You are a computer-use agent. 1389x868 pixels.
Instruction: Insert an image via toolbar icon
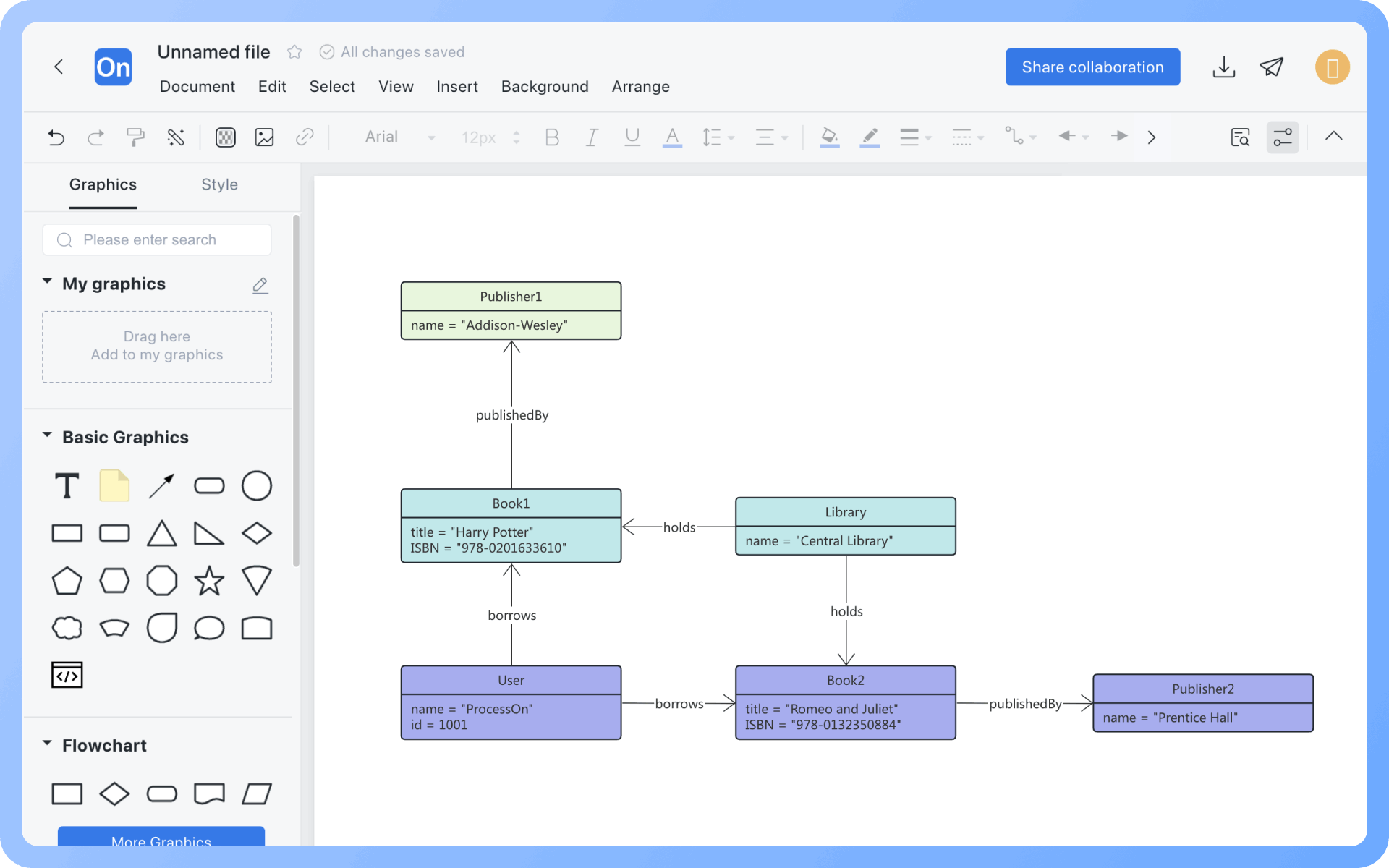[265, 137]
